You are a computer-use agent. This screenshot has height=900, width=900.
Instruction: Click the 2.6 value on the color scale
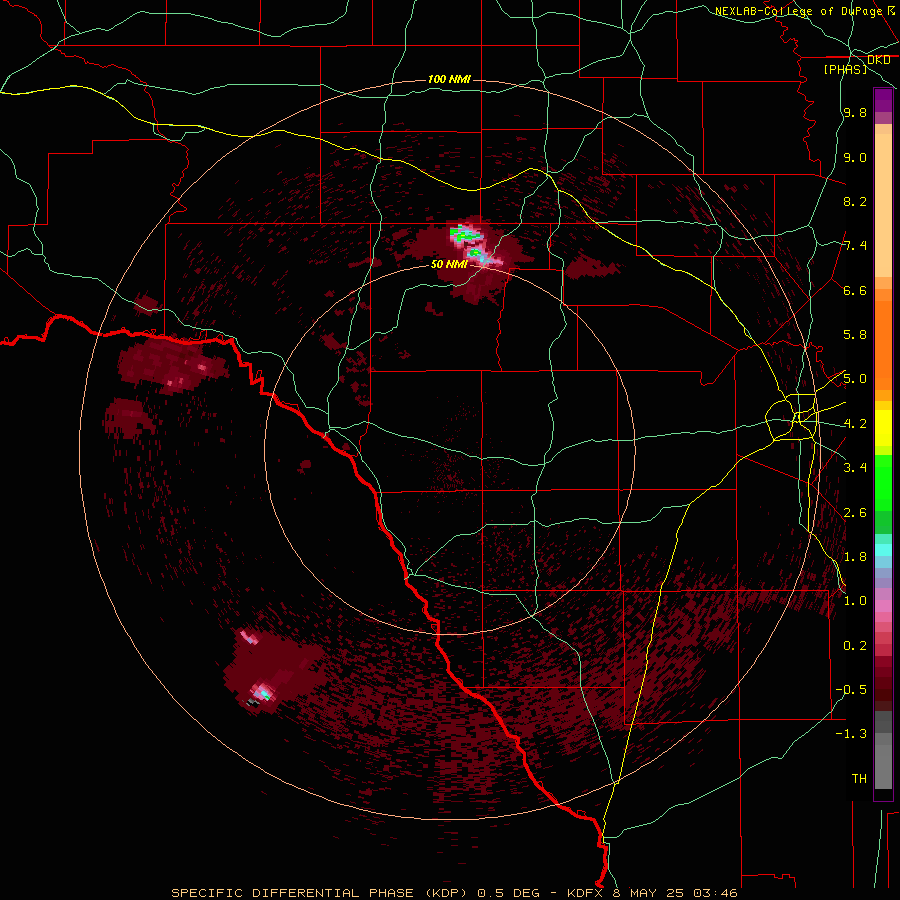click(855, 513)
